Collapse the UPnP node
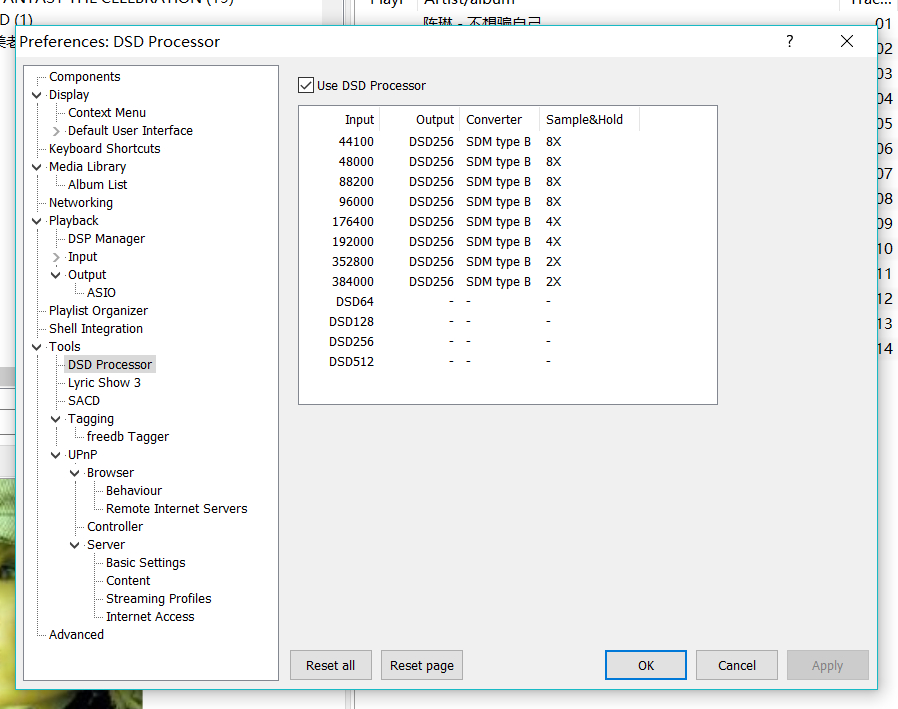The width and height of the screenshot is (898, 709). point(56,455)
